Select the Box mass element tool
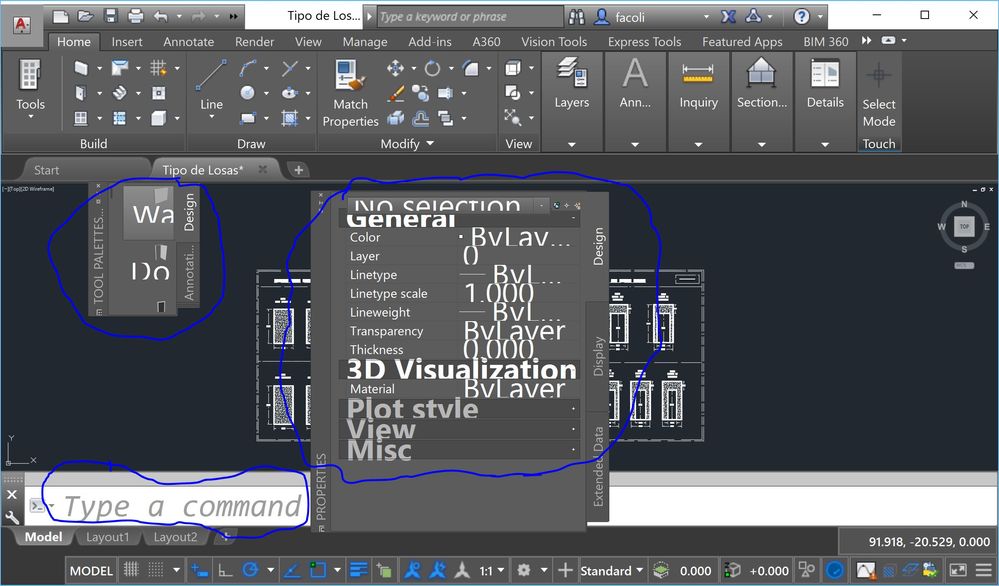999x586 pixels. (x=158, y=118)
